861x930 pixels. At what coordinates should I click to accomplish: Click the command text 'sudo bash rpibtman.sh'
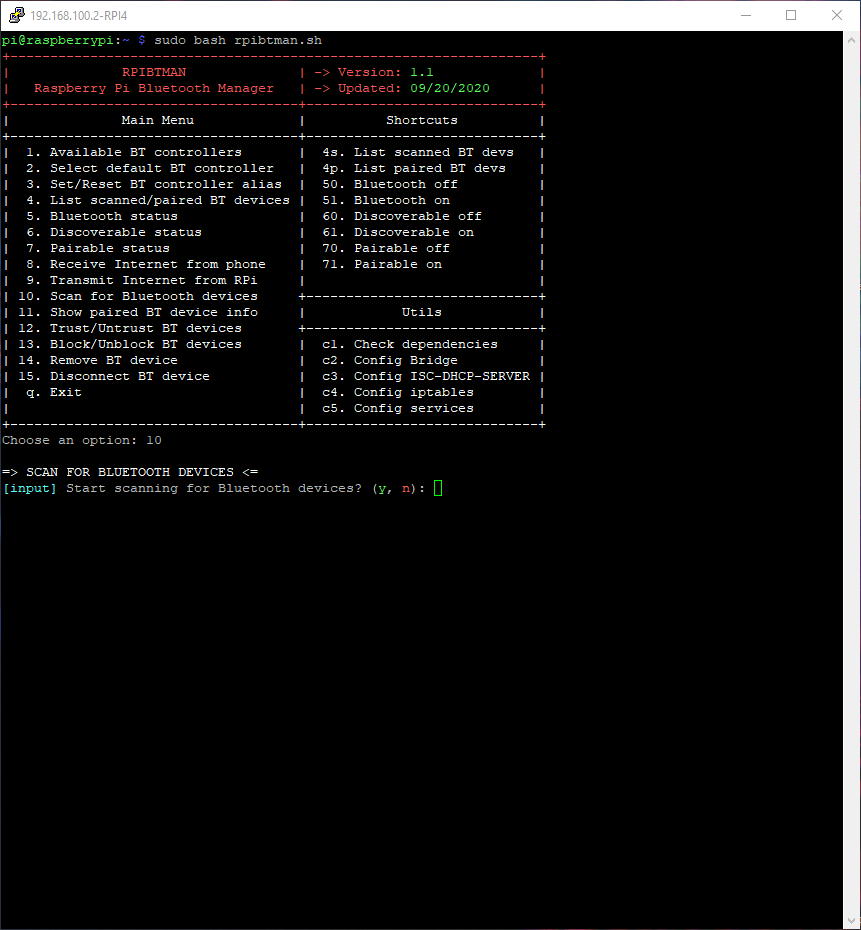click(x=238, y=40)
